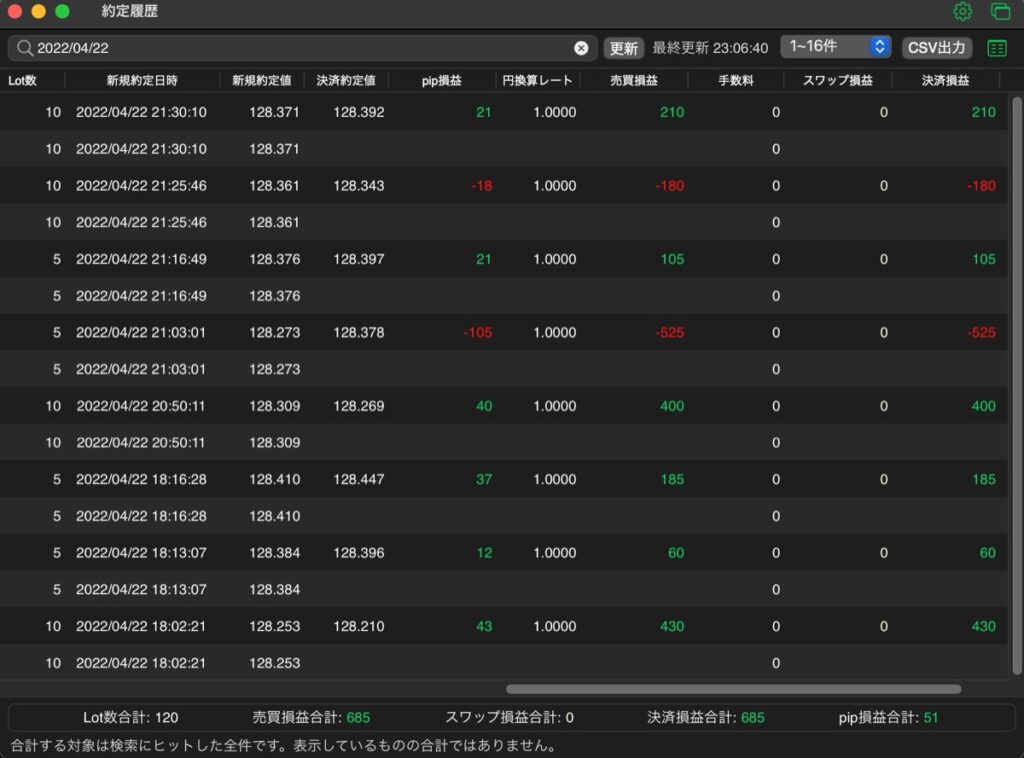Select closing price 128.378 cell
Viewport: 1024px width, 758px height.
click(359, 332)
